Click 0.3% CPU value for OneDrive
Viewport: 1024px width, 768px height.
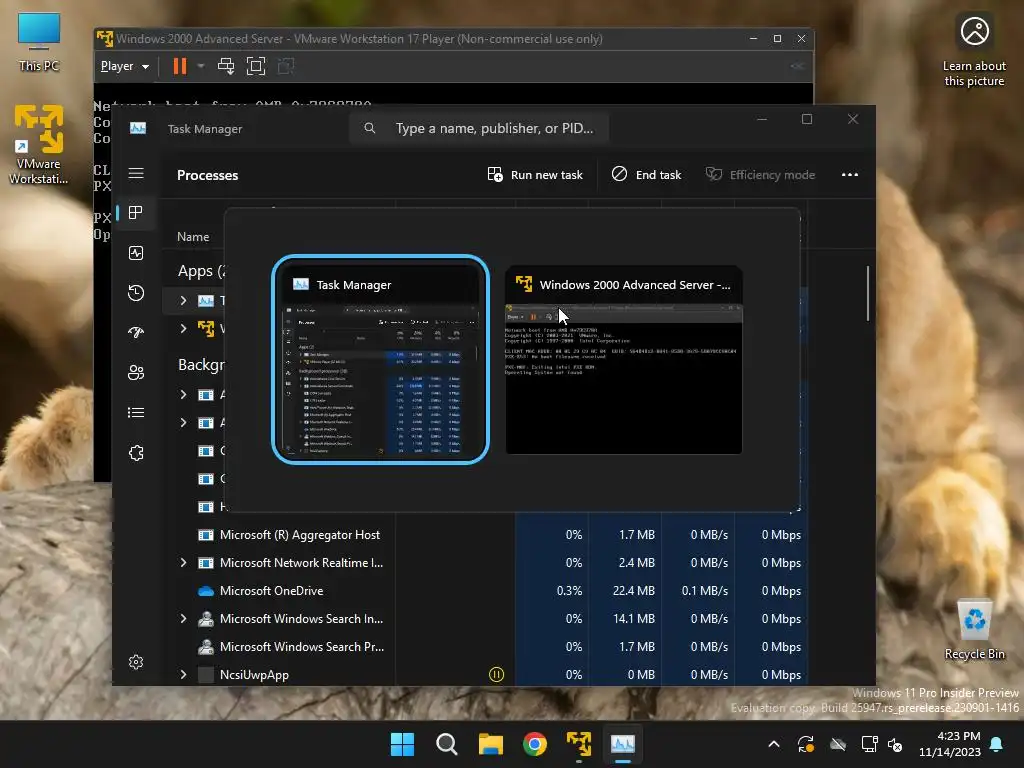552,591
